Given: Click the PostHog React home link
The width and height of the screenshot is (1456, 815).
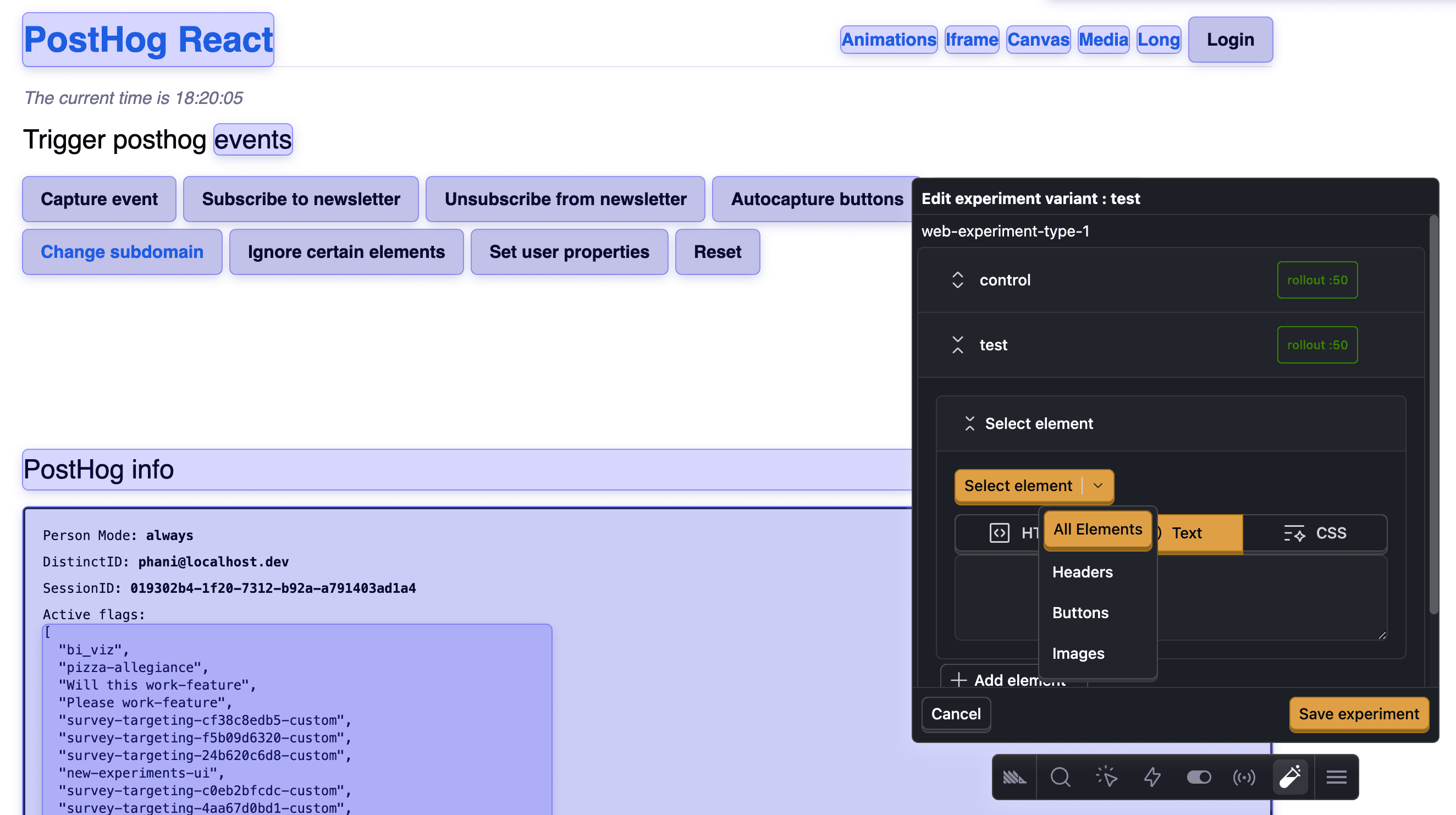Looking at the screenshot, I should click(148, 40).
